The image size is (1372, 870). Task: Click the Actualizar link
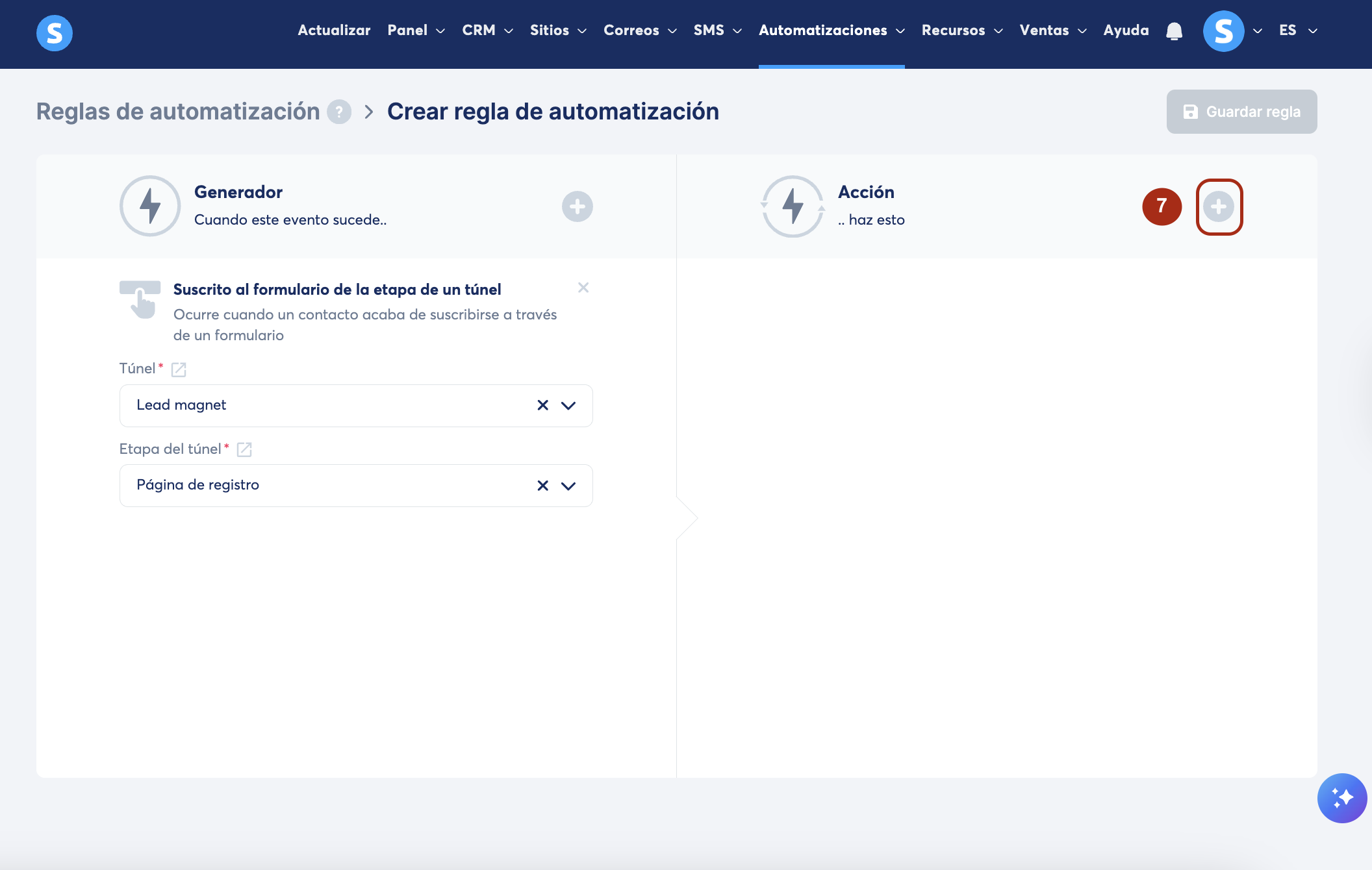334,31
